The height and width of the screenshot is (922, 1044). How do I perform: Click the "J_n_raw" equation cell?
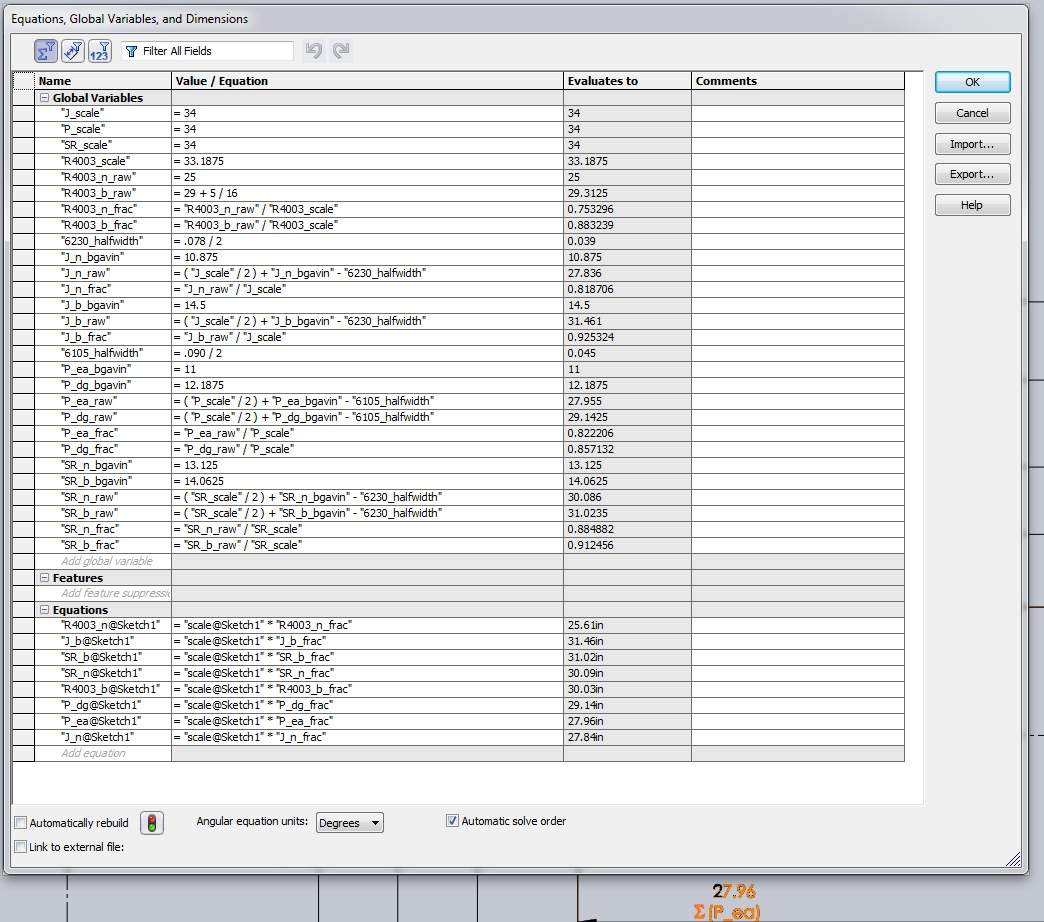point(367,273)
